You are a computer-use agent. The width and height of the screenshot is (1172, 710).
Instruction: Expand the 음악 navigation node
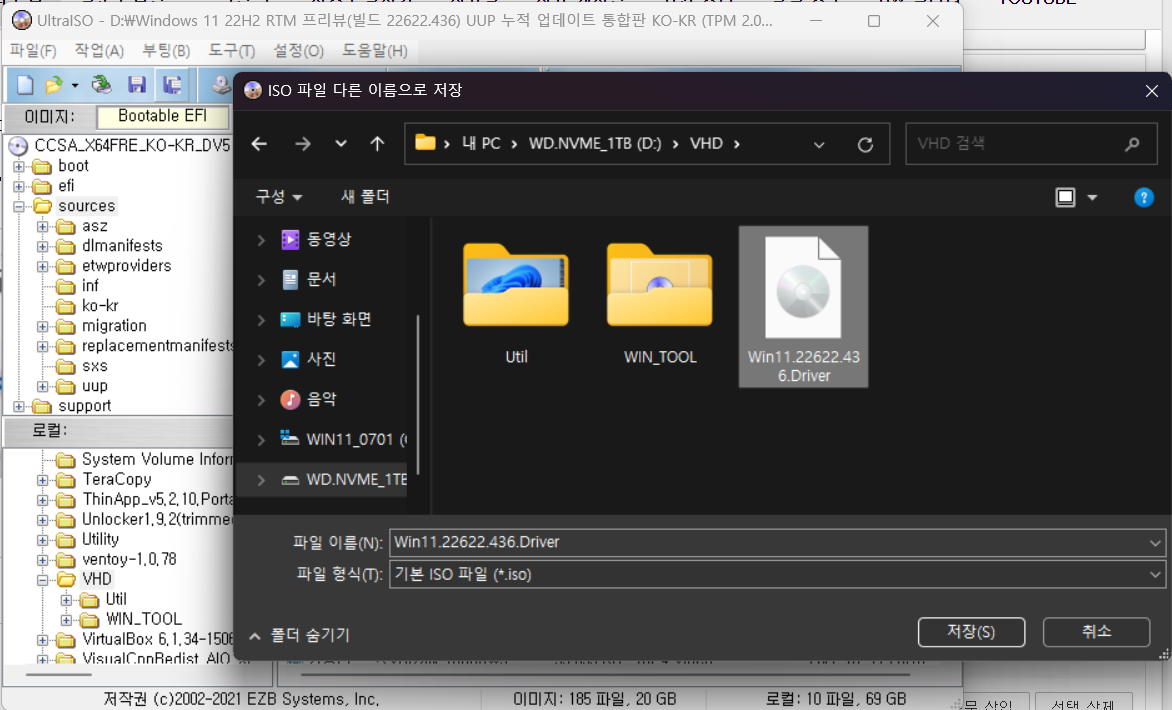pyautogui.click(x=261, y=400)
